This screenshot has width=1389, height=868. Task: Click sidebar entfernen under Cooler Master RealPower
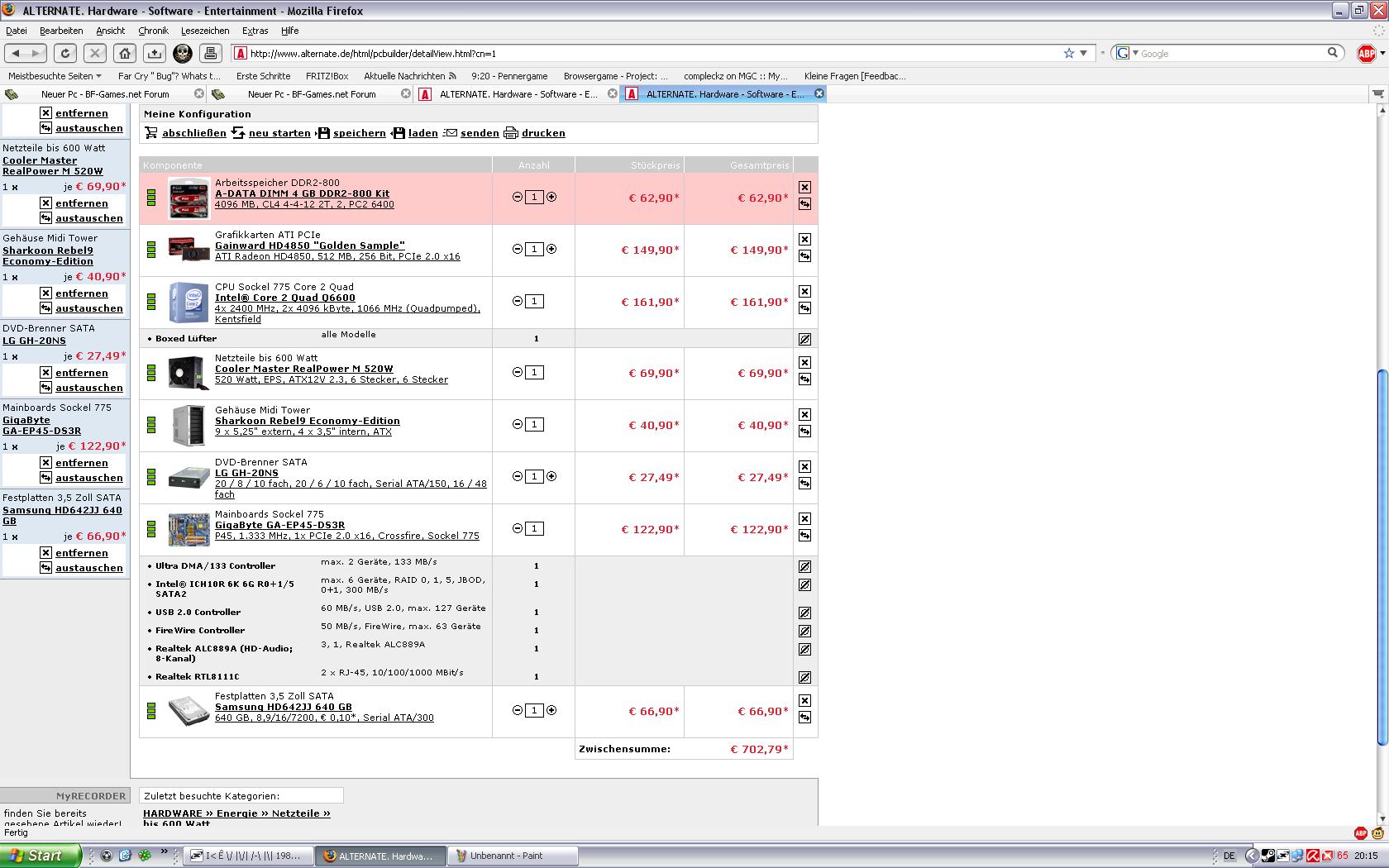click(82, 203)
